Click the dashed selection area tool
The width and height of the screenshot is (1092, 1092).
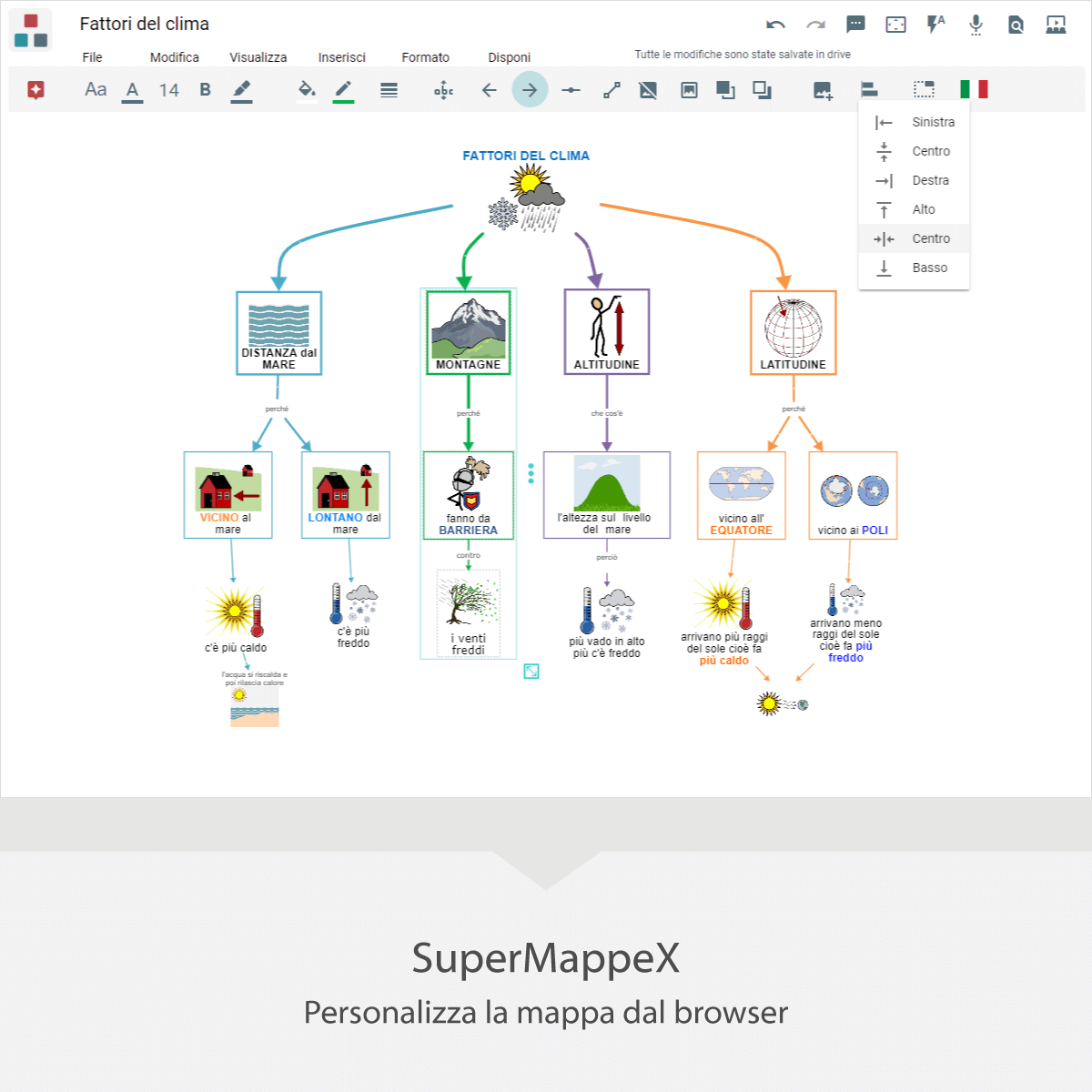[x=924, y=89]
